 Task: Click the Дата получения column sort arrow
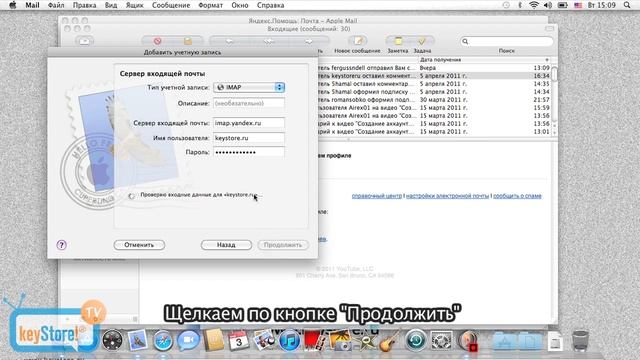547,60
